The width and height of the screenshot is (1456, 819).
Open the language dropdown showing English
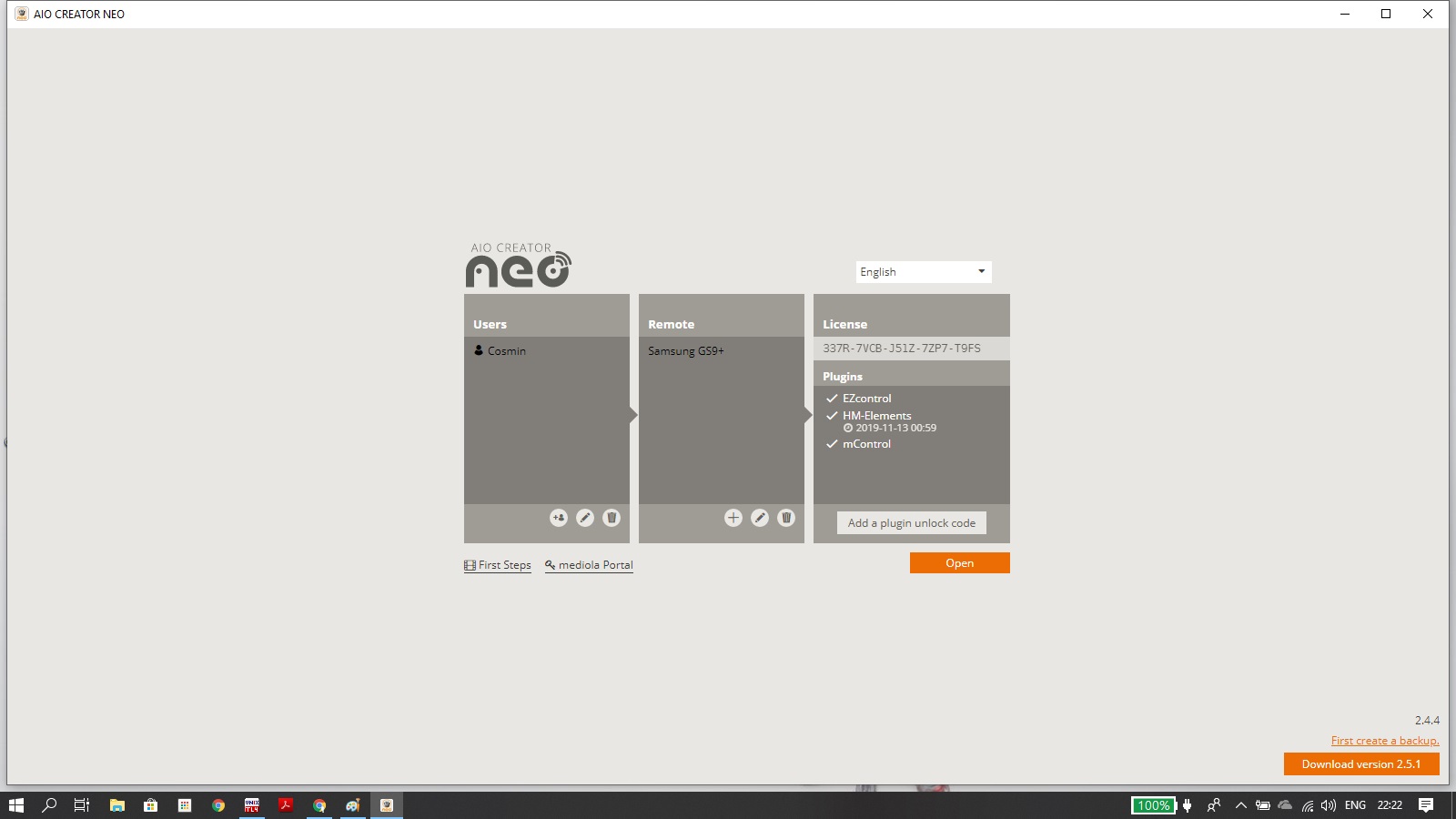pos(924,272)
